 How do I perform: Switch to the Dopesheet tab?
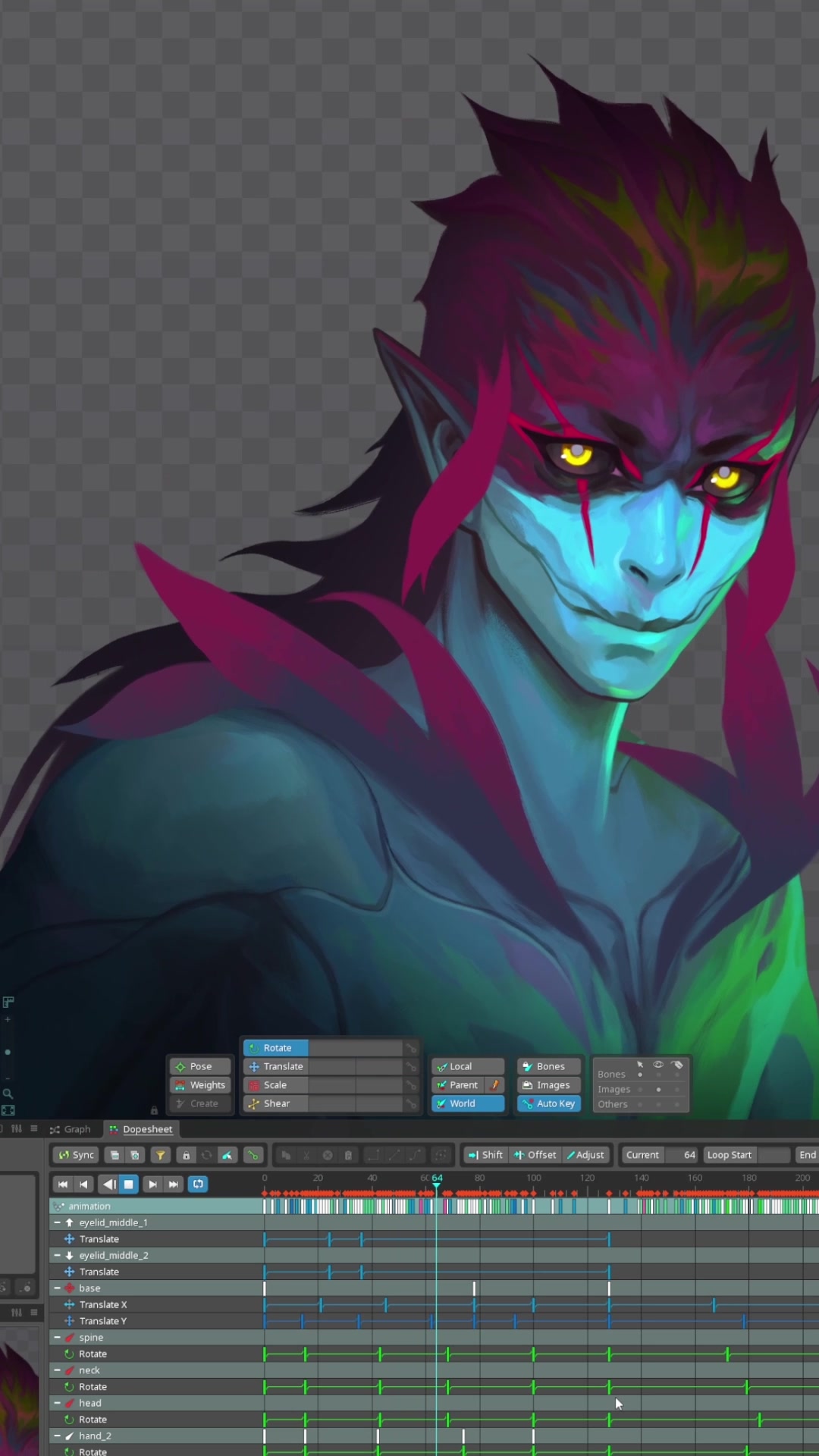pos(141,1129)
